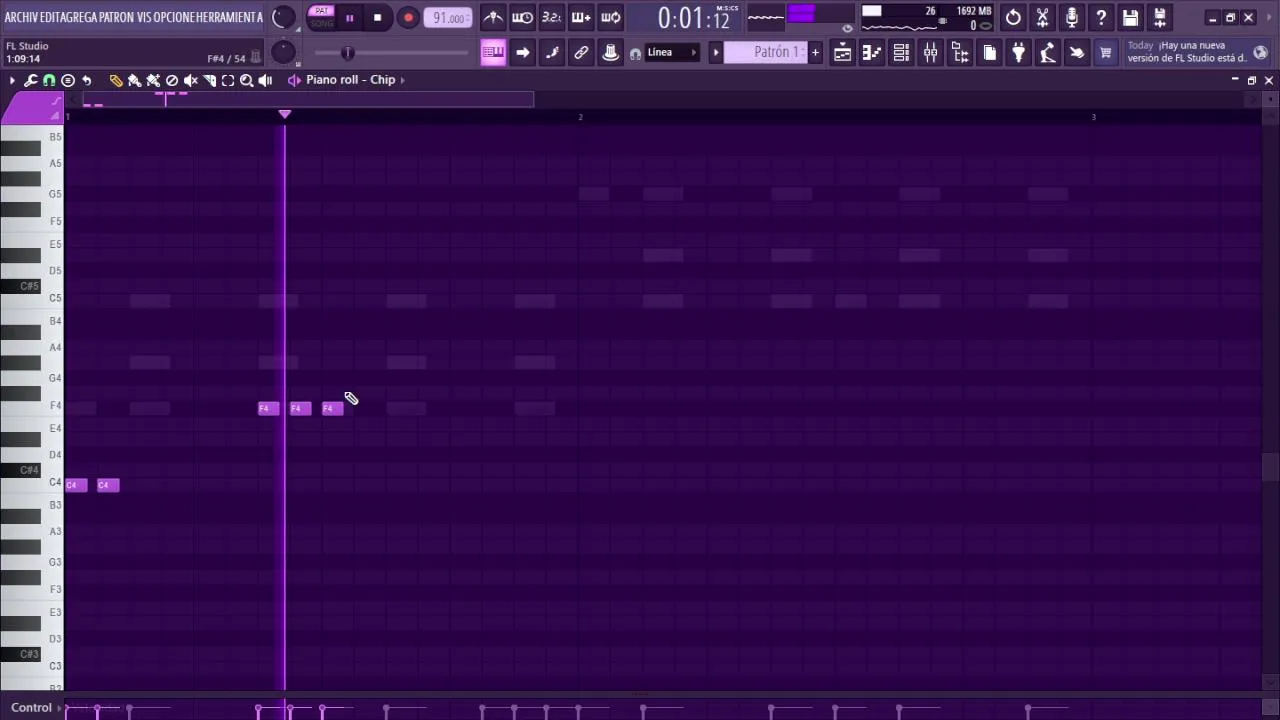1280x720 pixels.
Task: Open target channel speaker selector
Action: click(294, 80)
